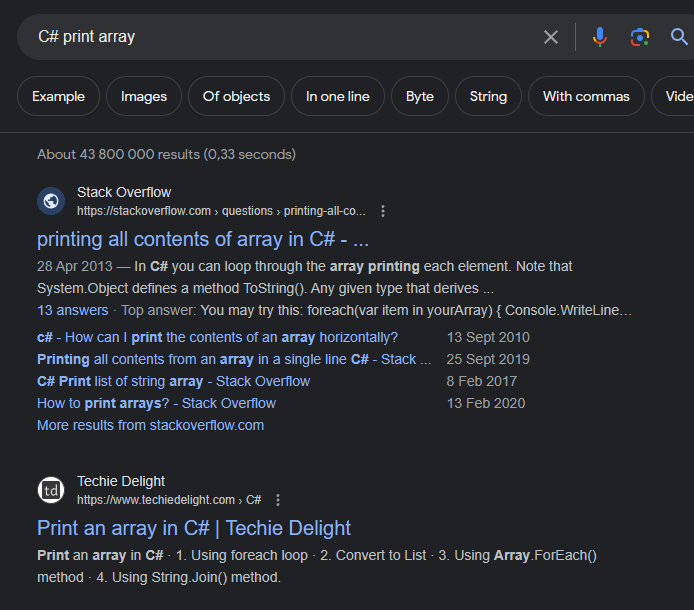Open 'C# Print list of string array' link

click(174, 382)
